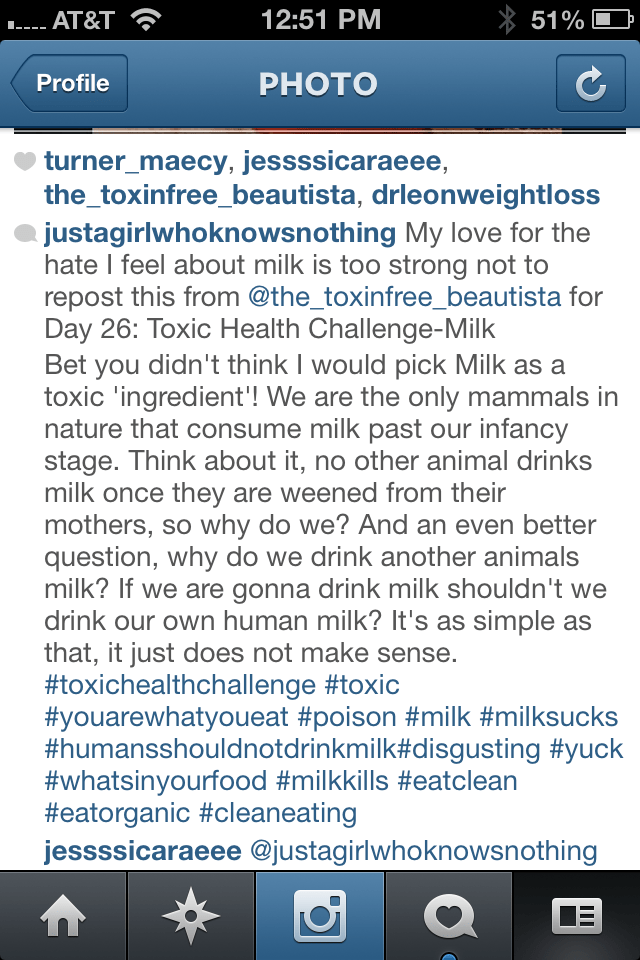
Task: Open the Home feed tab
Action: click(x=65, y=916)
